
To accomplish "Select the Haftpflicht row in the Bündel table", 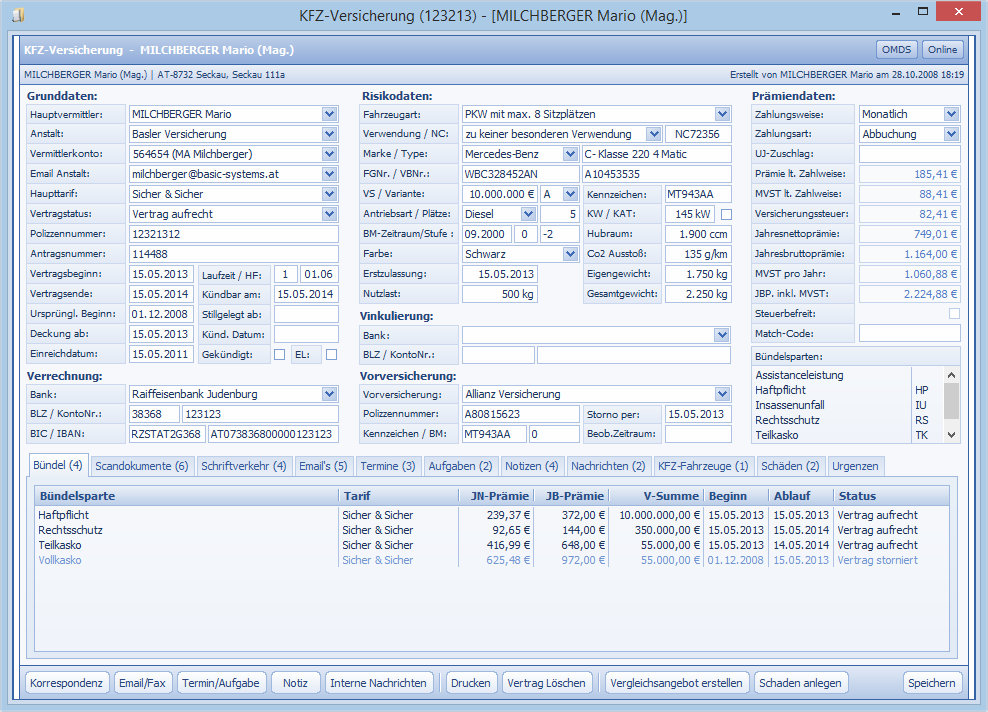I will (491, 515).
